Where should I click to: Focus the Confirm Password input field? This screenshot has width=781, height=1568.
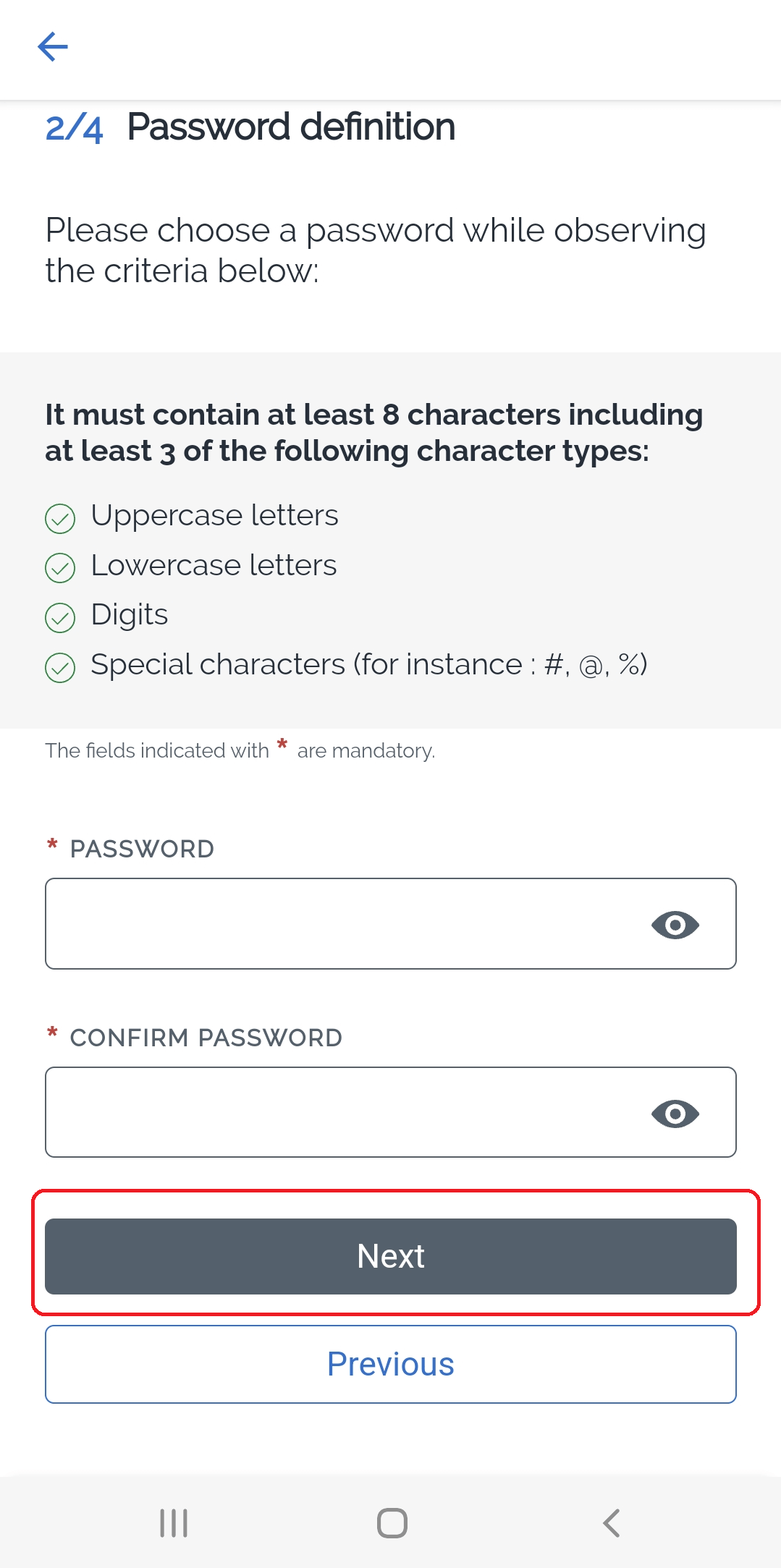(x=340, y=1112)
